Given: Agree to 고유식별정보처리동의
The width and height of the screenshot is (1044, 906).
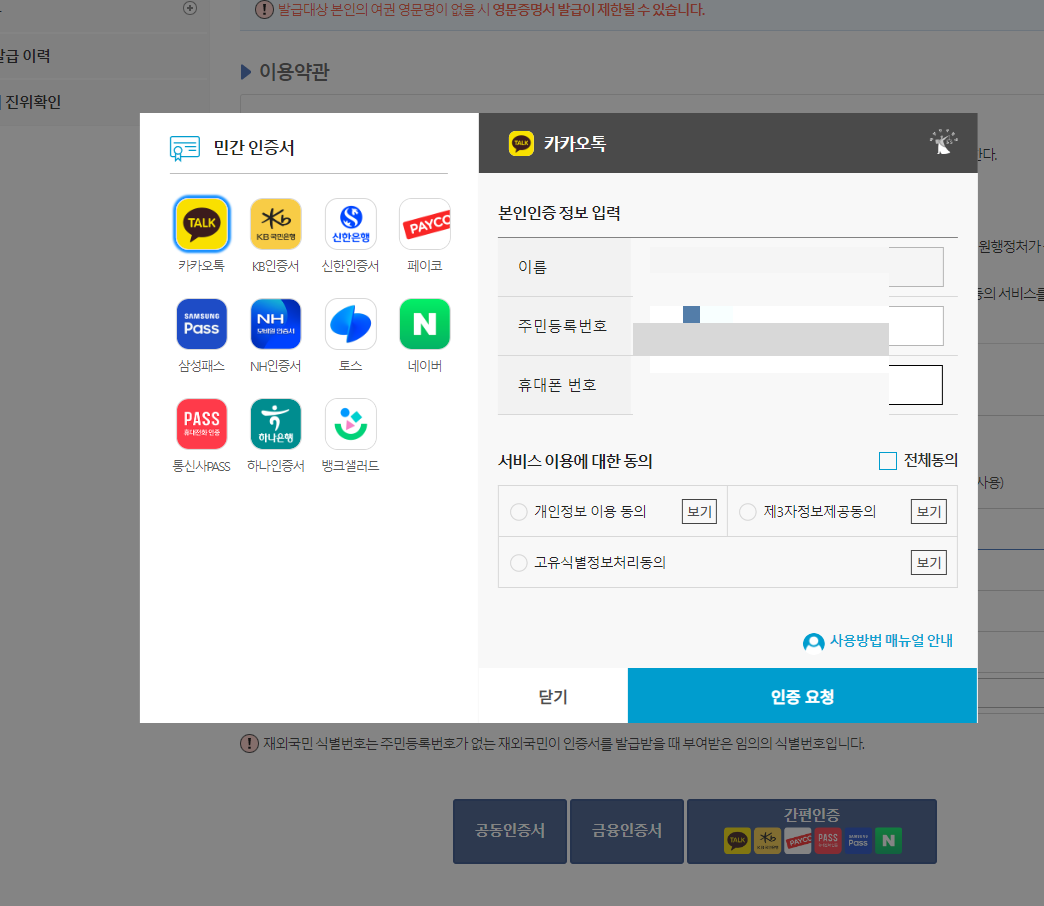Looking at the screenshot, I should coord(519,563).
